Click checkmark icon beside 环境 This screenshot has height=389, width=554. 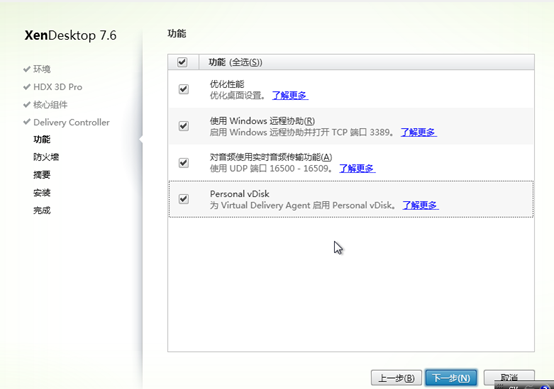pos(26,69)
